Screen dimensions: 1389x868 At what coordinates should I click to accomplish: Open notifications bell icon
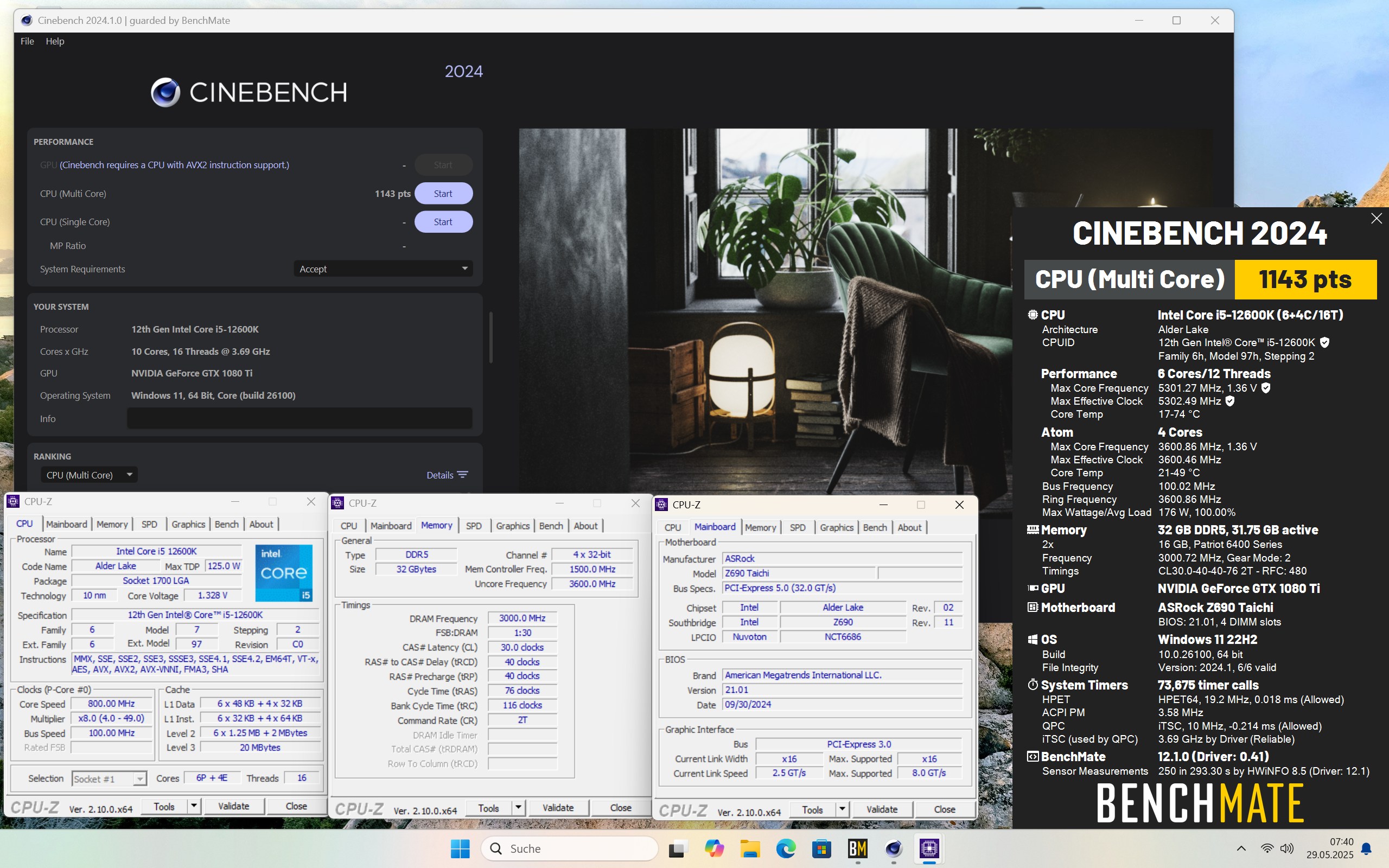click(x=1367, y=848)
